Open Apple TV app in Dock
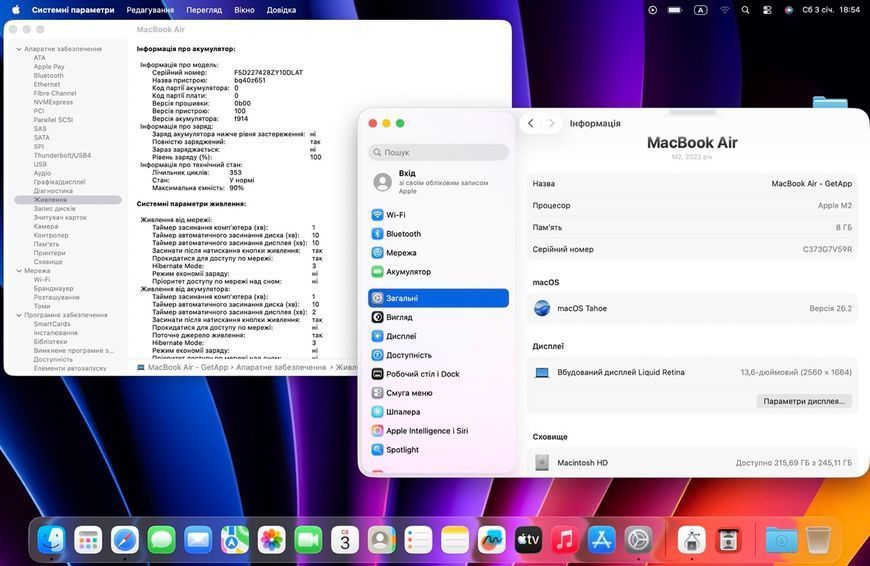The image size is (870, 566). [528, 539]
